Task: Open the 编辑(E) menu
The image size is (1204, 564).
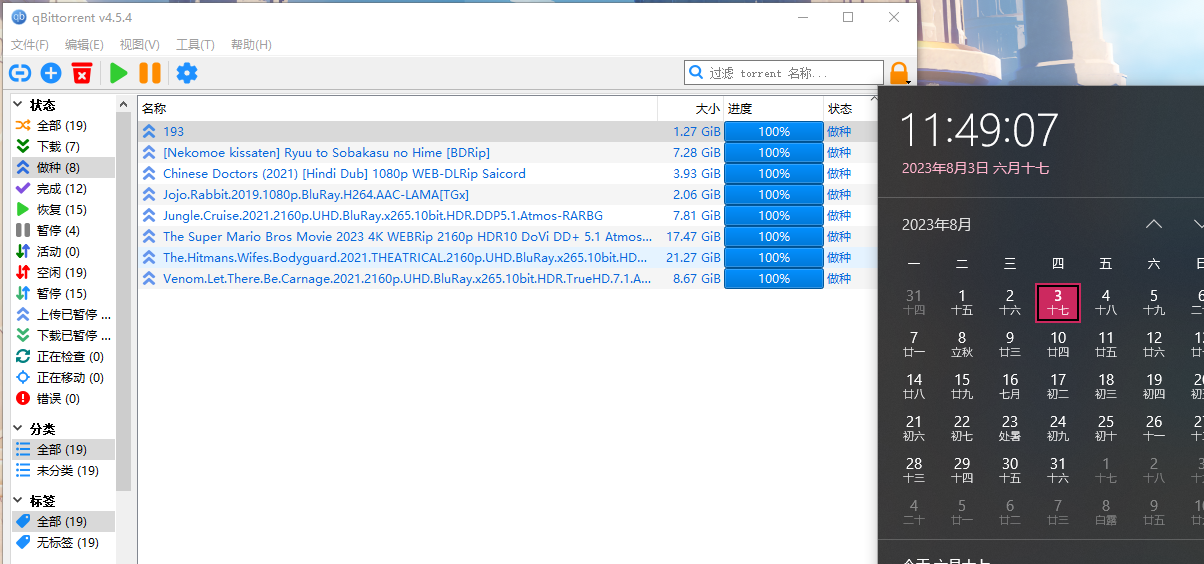Action: click(x=84, y=45)
